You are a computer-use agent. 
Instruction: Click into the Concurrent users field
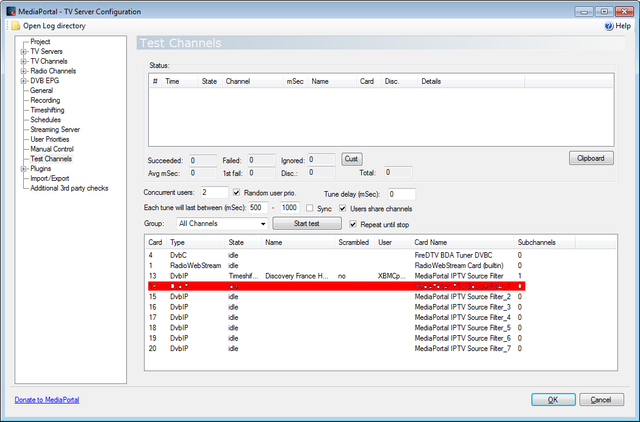point(213,192)
